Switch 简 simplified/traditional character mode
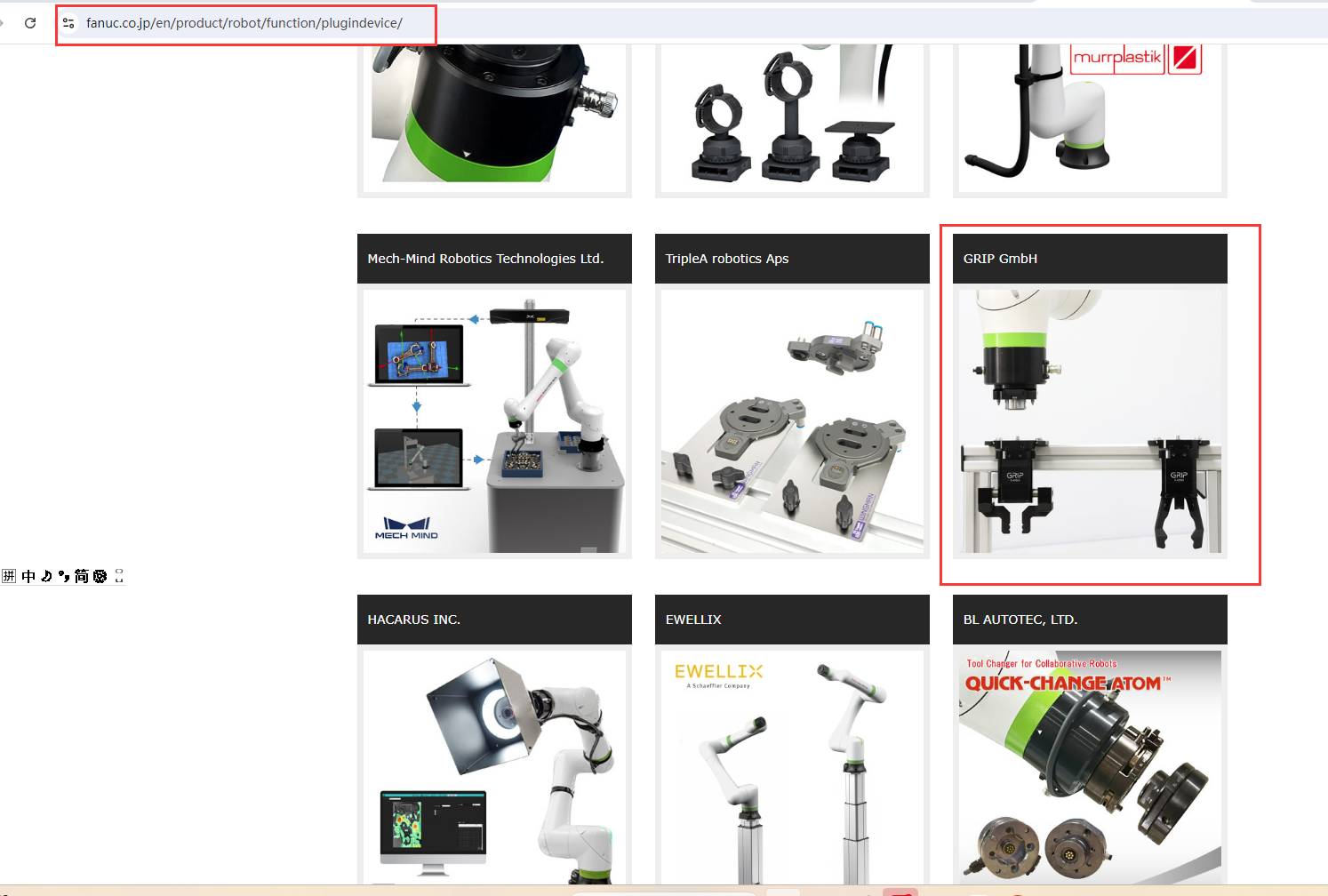 click(82, 576)
